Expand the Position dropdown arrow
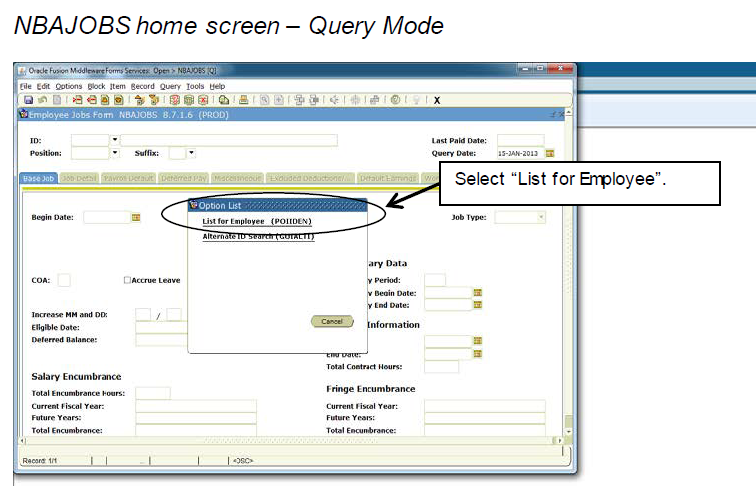Viewport: 756px width, 486px height. [115, 153]
